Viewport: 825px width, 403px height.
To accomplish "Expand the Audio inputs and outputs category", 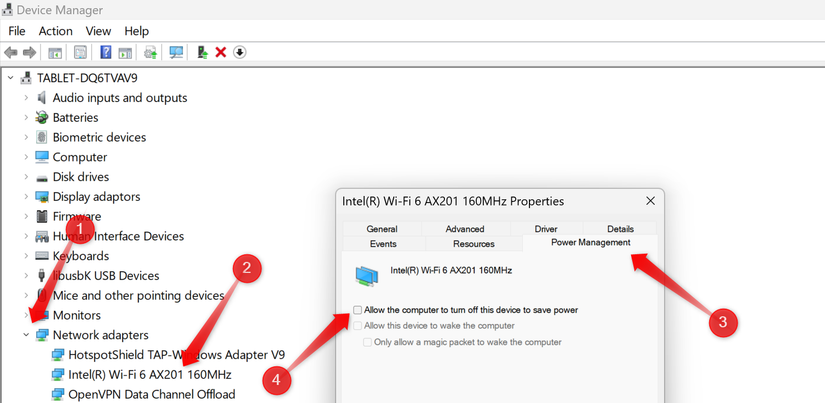I will (26, 98).
